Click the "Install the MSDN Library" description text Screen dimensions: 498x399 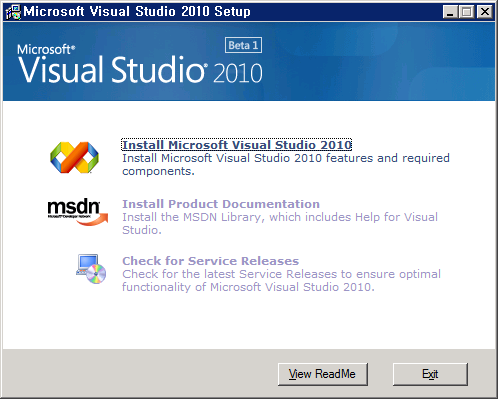[x=280, y=223]
